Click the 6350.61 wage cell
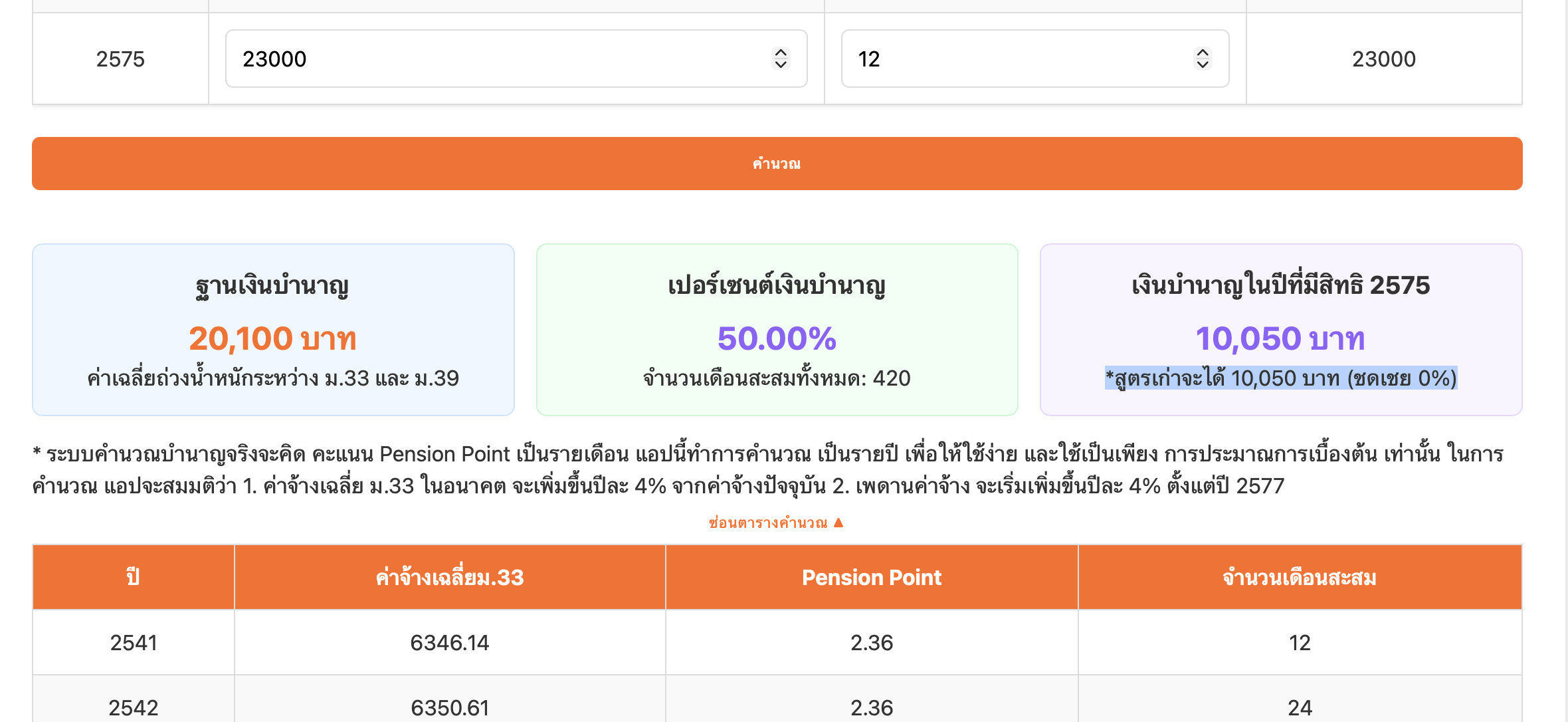Screen dimensions: 1568x722 (449, 707)
